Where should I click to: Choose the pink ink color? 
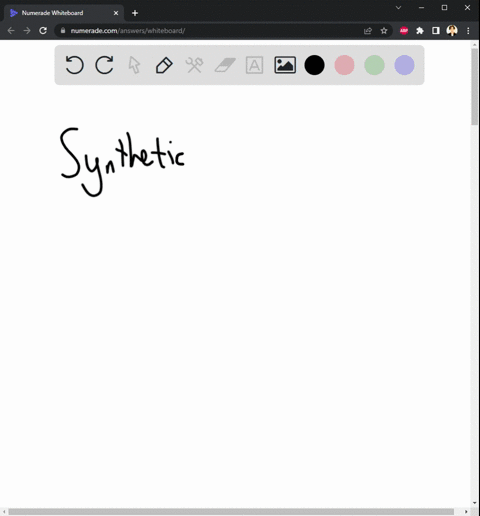point(344,65)
